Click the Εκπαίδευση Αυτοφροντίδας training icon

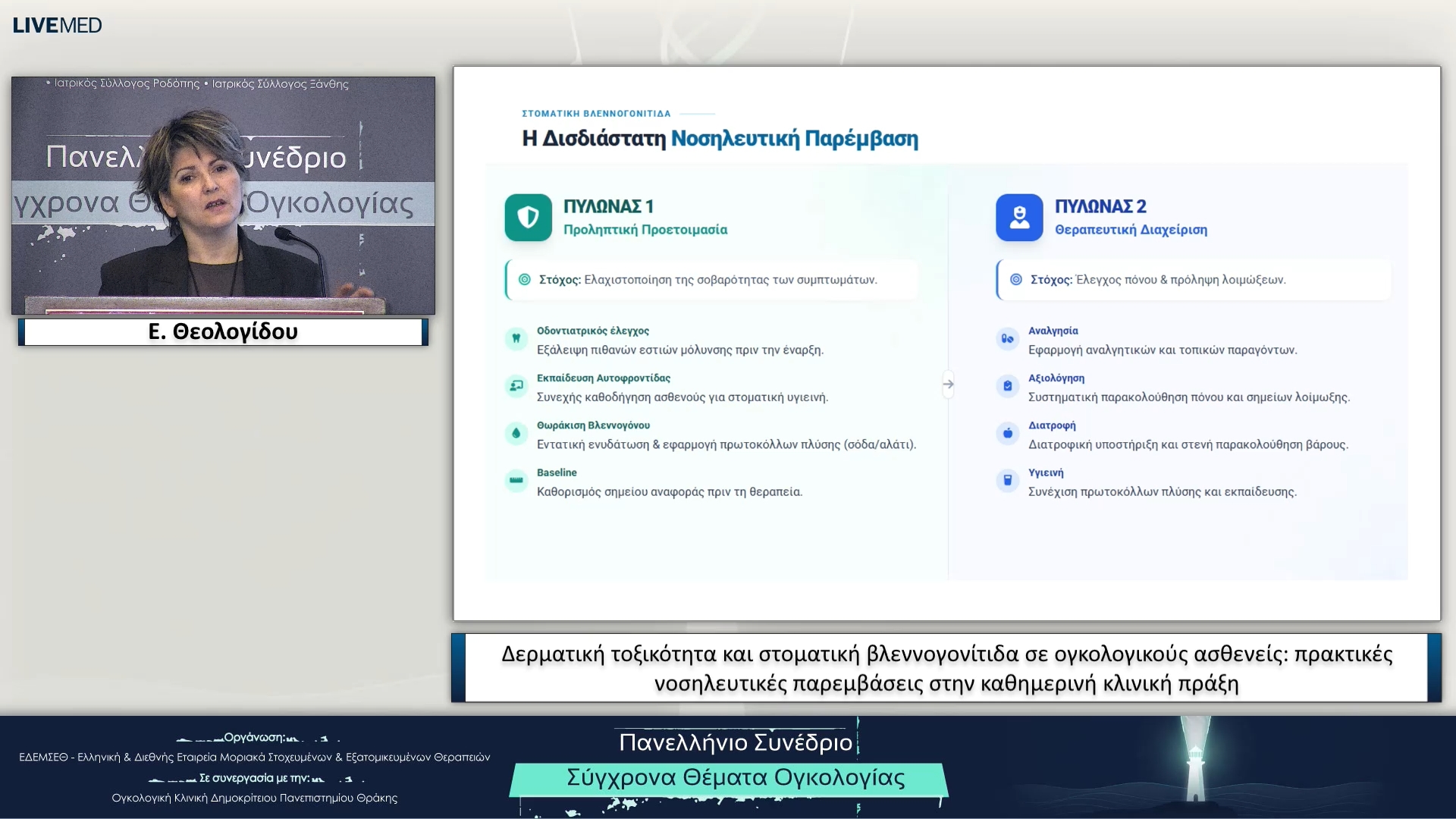coord(516,386)
